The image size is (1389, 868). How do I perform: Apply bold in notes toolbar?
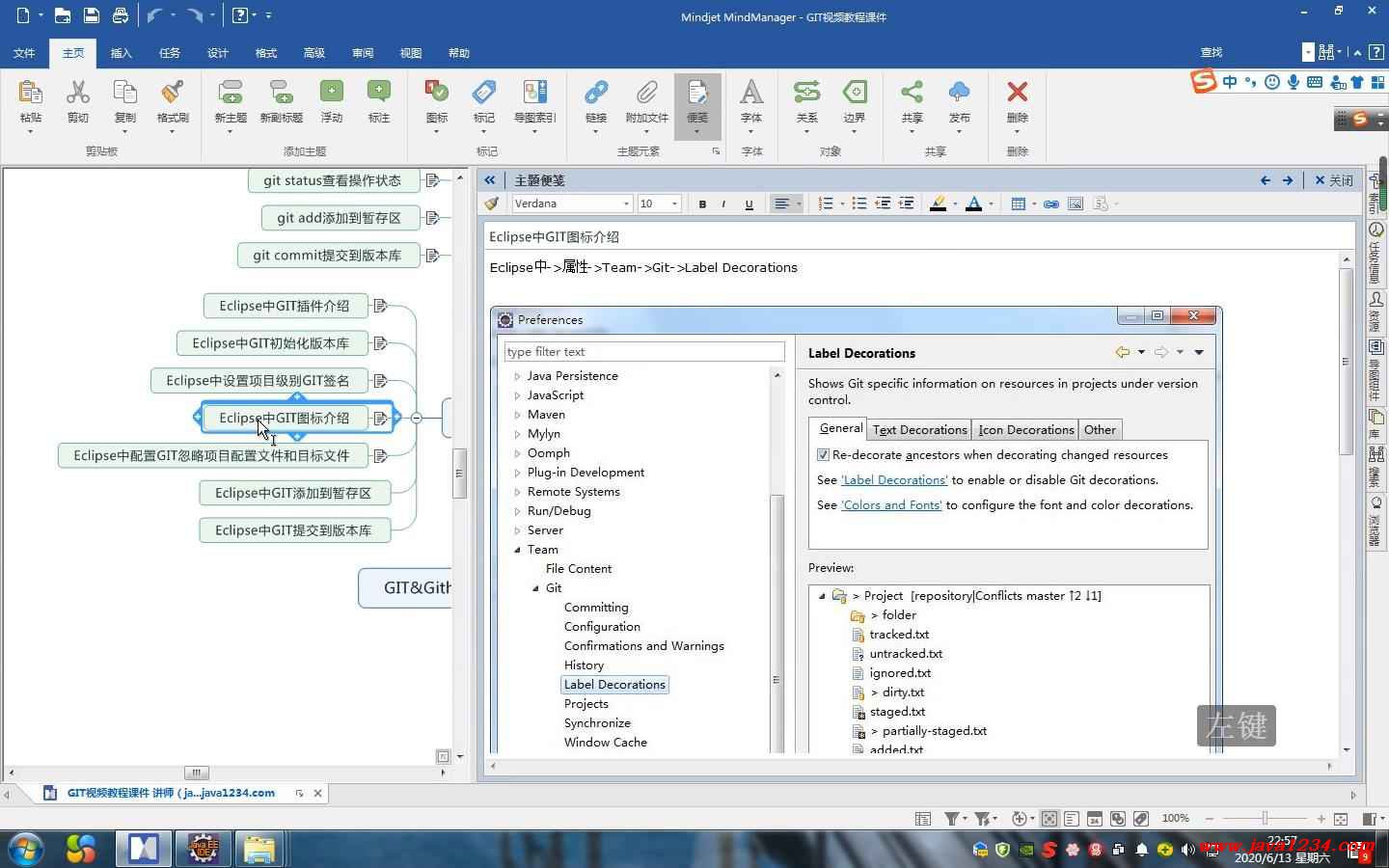702,203
